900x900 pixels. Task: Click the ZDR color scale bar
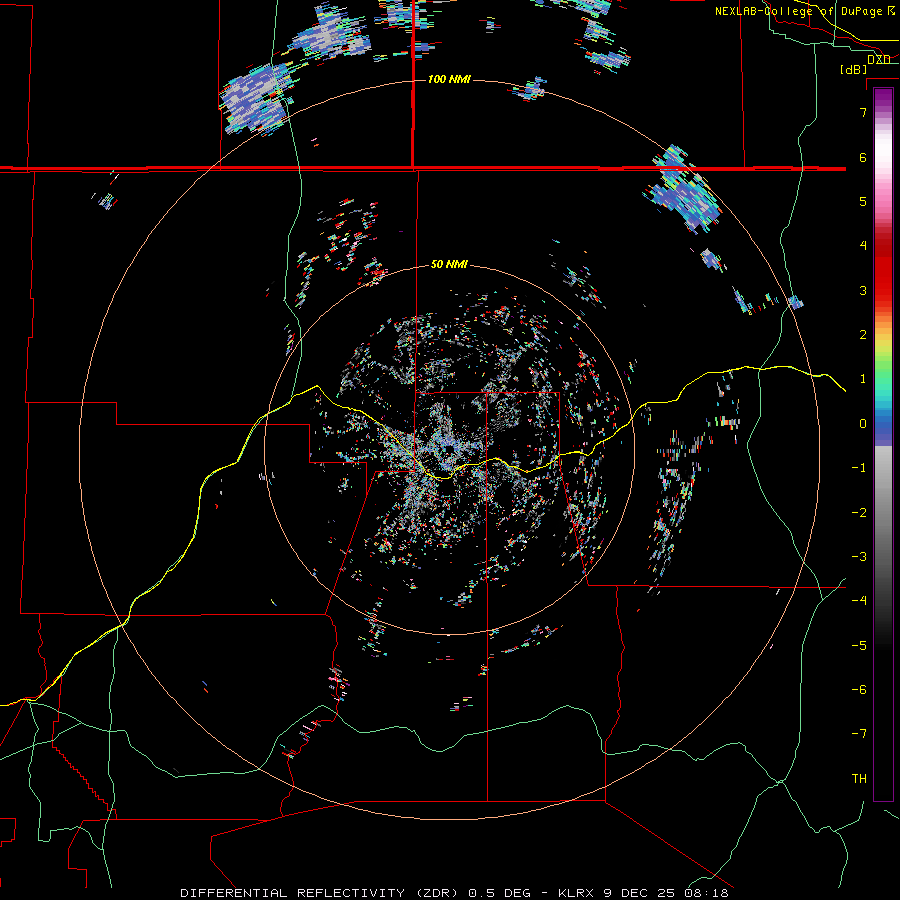pyautogui.click(x=883, y=444)
